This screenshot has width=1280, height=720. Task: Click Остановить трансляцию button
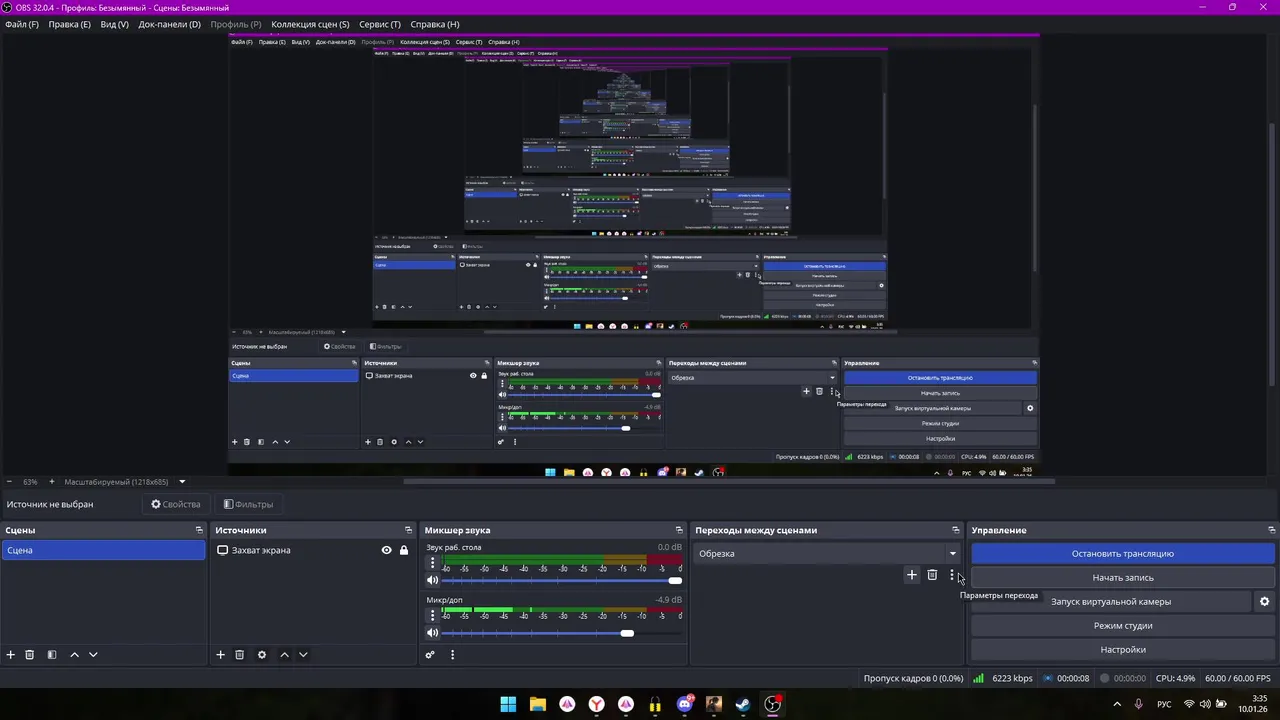coord(1123,554)
